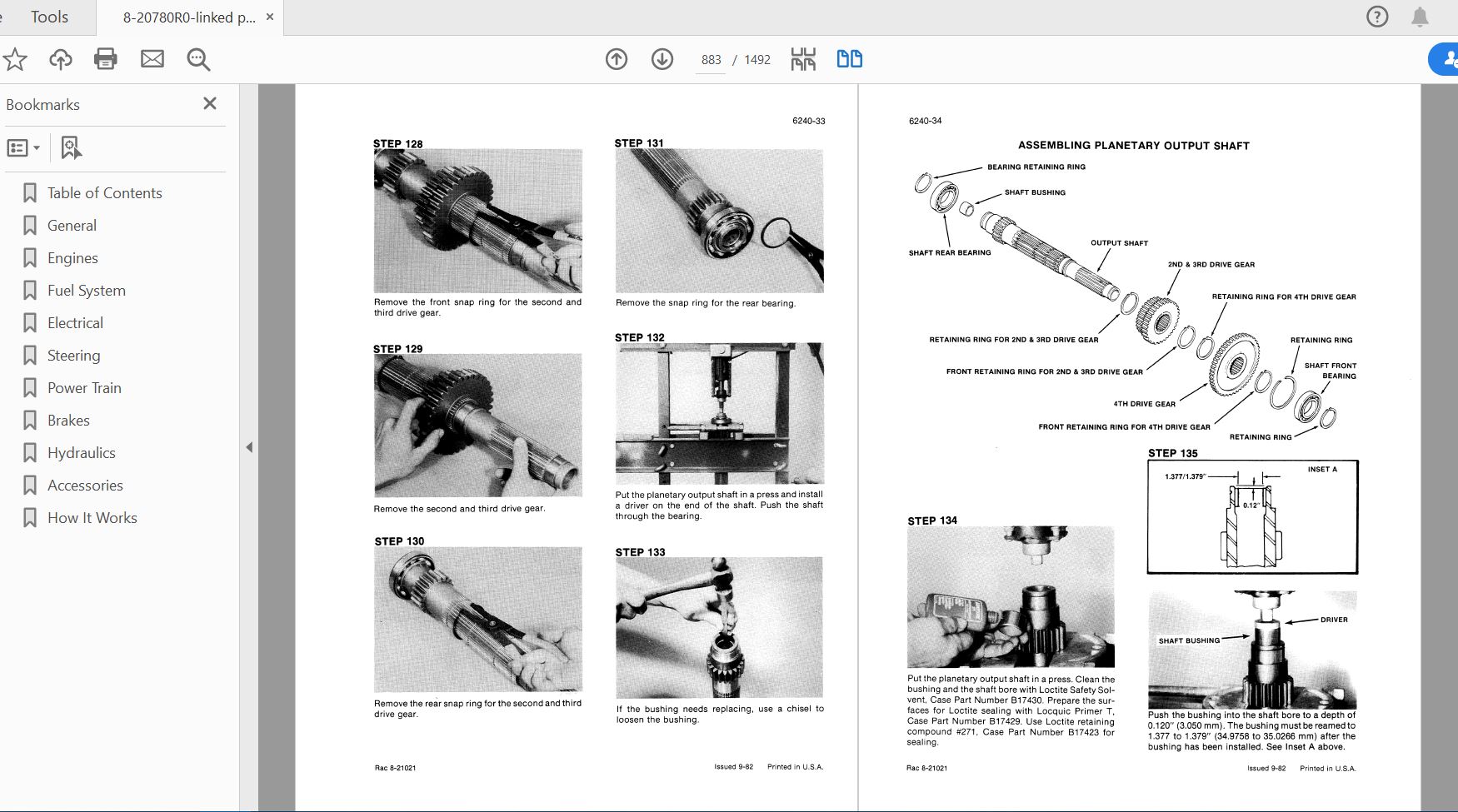Click the fit page scrolling icon

tap(803, 59)
